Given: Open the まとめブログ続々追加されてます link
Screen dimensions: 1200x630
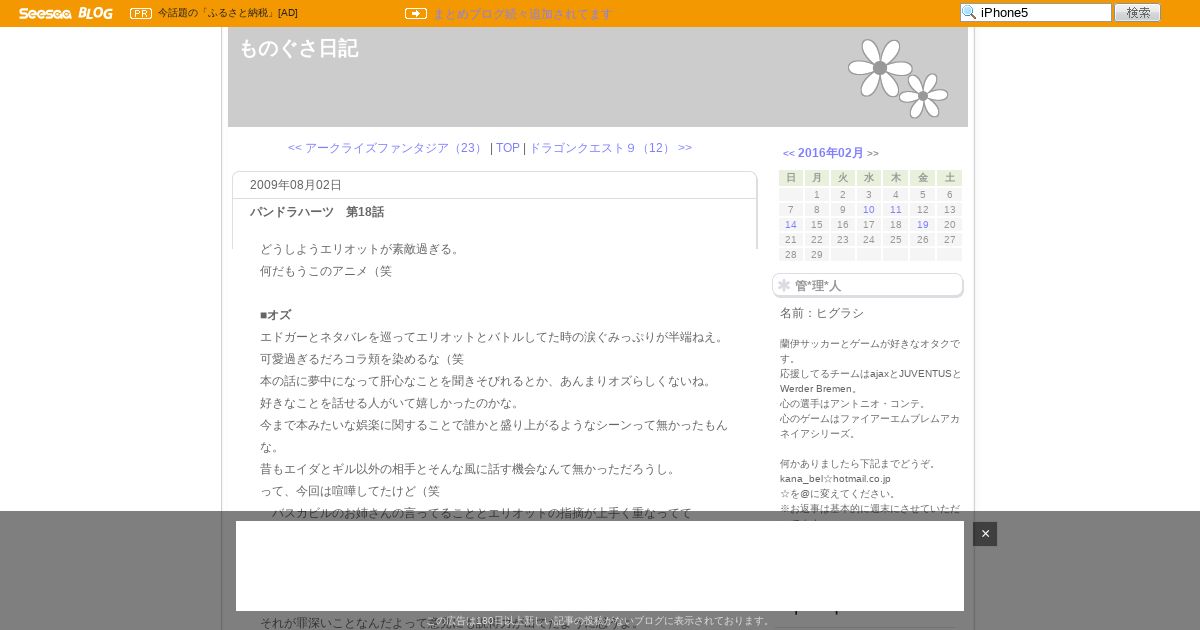Looking at the screenshot, I should pyautogui.click(x=522, y=14).
